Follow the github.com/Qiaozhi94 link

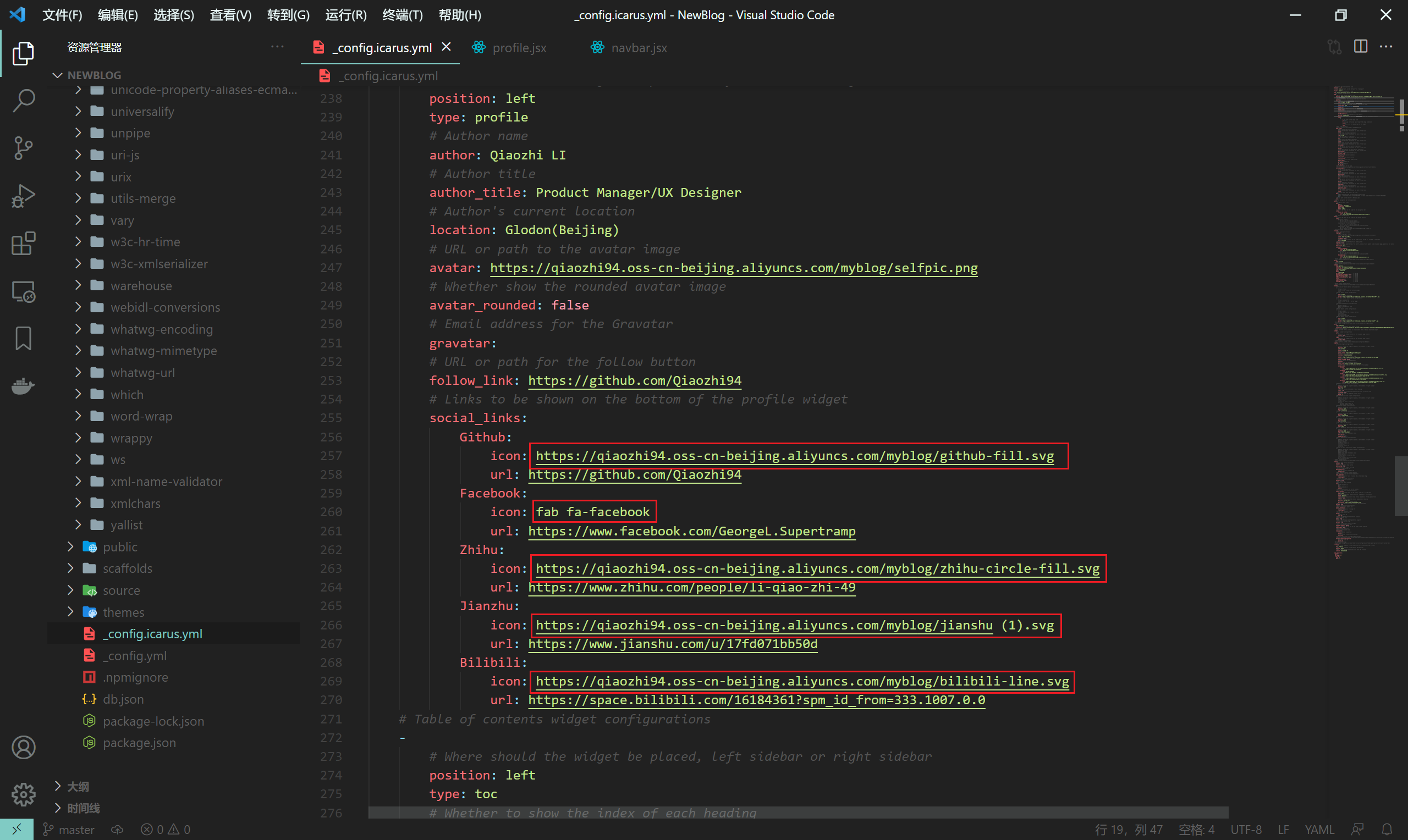(634, 380)
